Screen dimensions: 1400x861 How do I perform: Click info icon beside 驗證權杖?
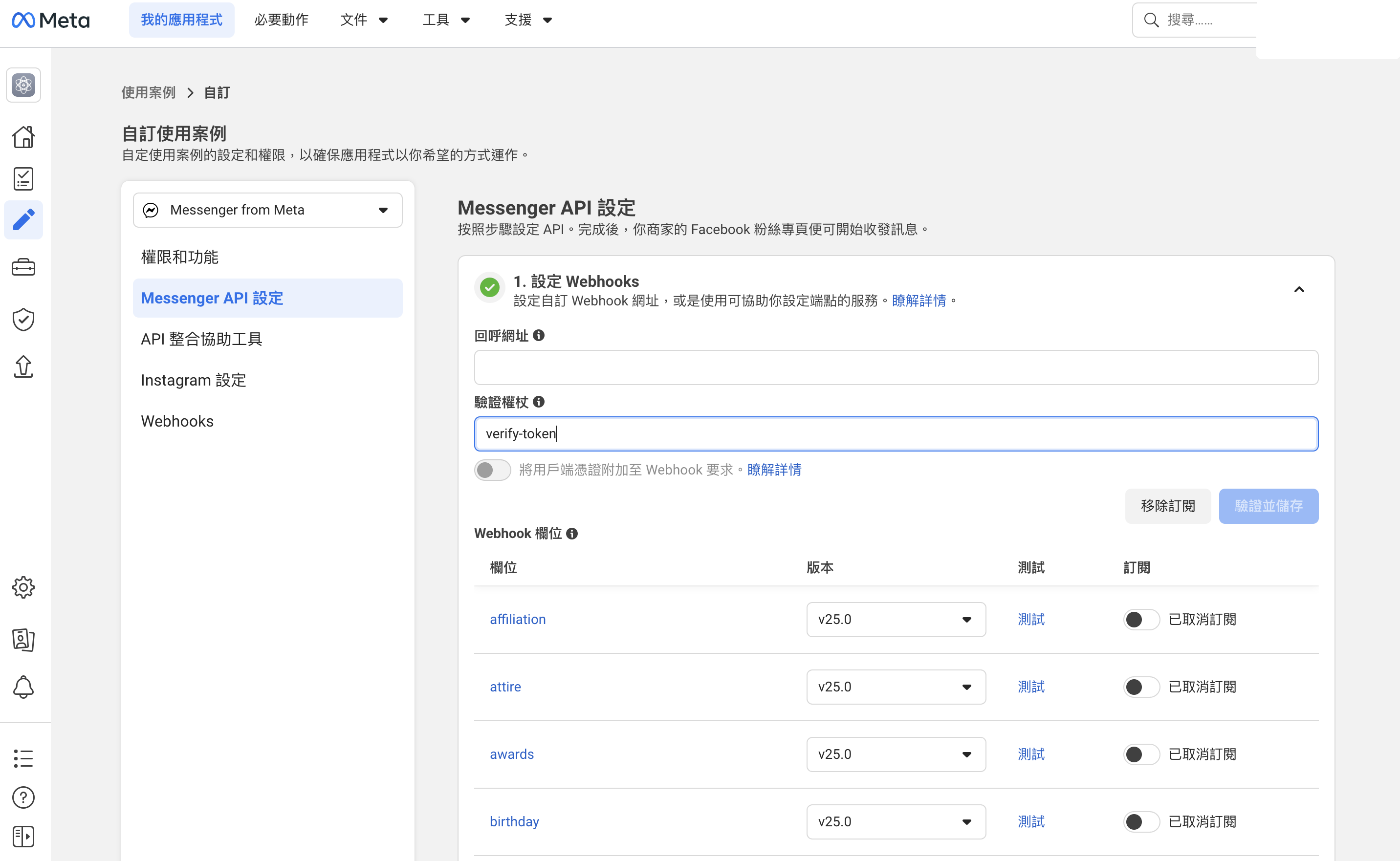coord(539,402)
